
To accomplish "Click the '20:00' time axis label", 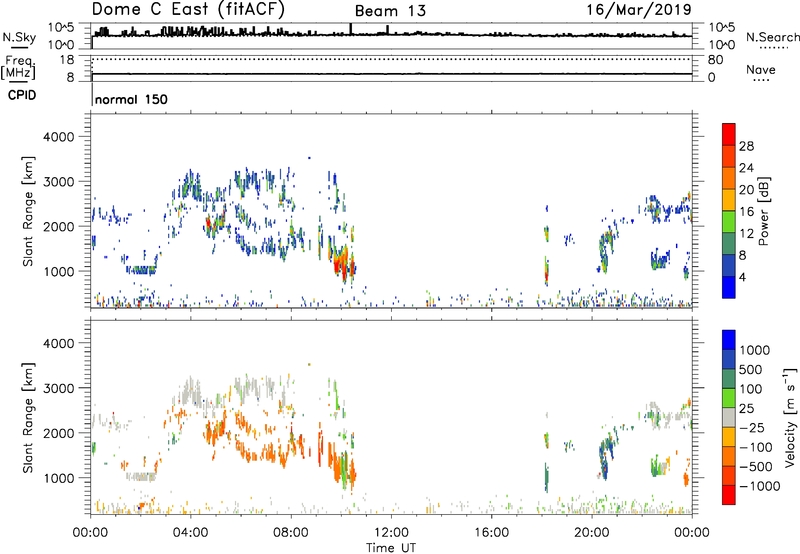I will (591, 533).
